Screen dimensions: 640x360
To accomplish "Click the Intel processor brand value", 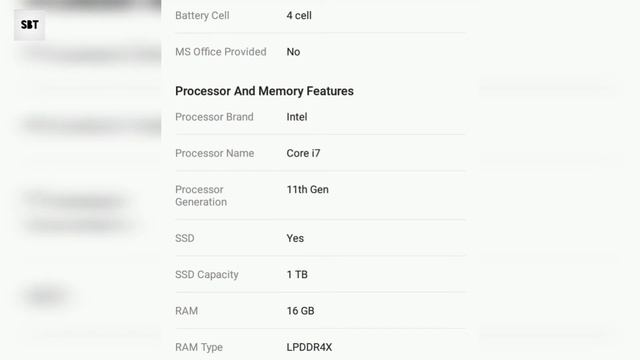I will (297, 117).
